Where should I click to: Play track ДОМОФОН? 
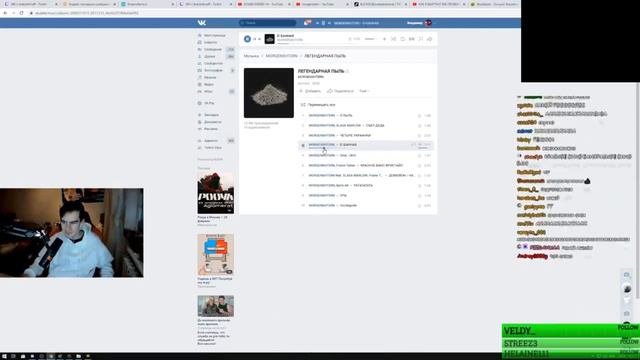point(366,175)
